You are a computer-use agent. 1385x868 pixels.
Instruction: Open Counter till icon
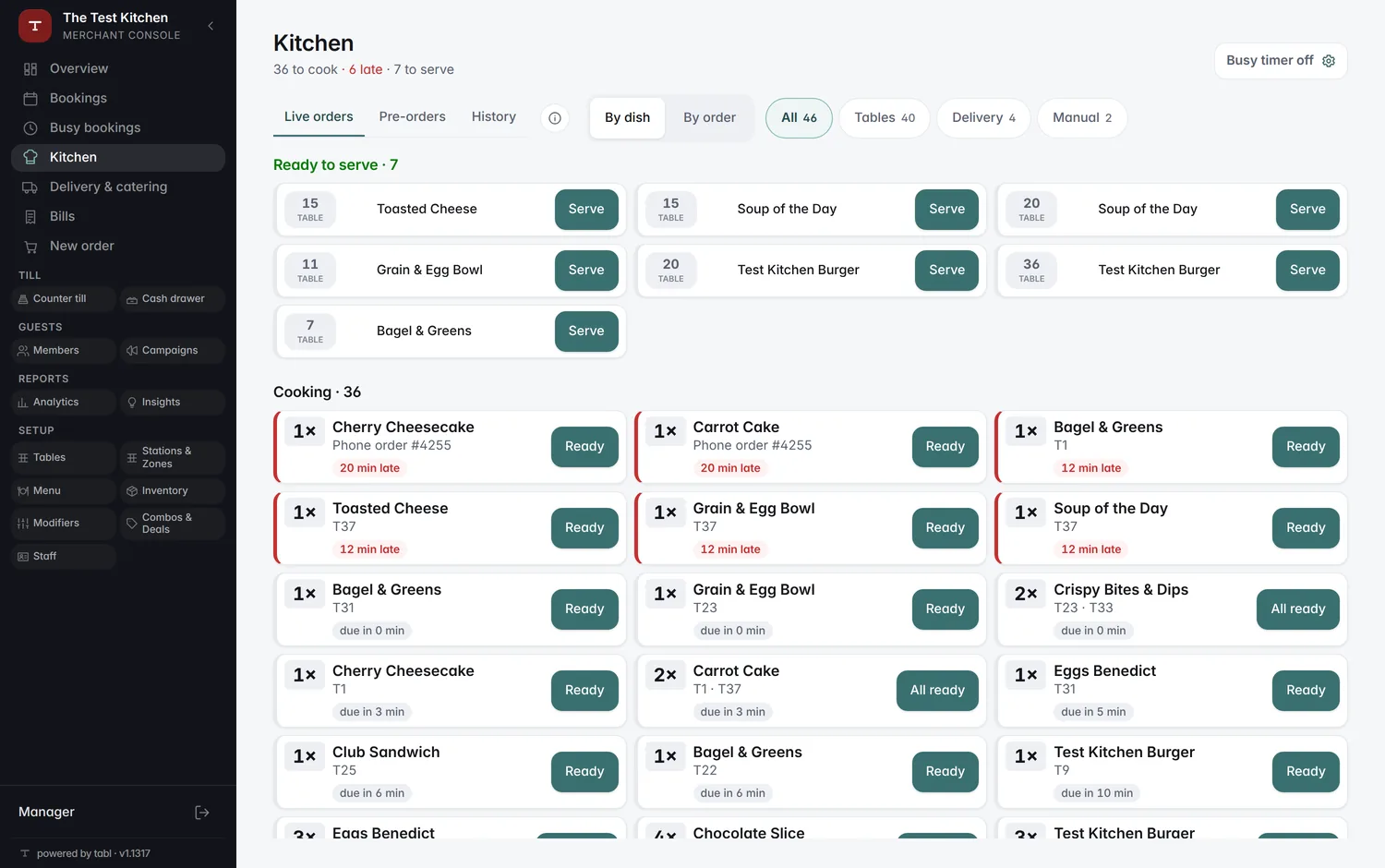point(23,299)
